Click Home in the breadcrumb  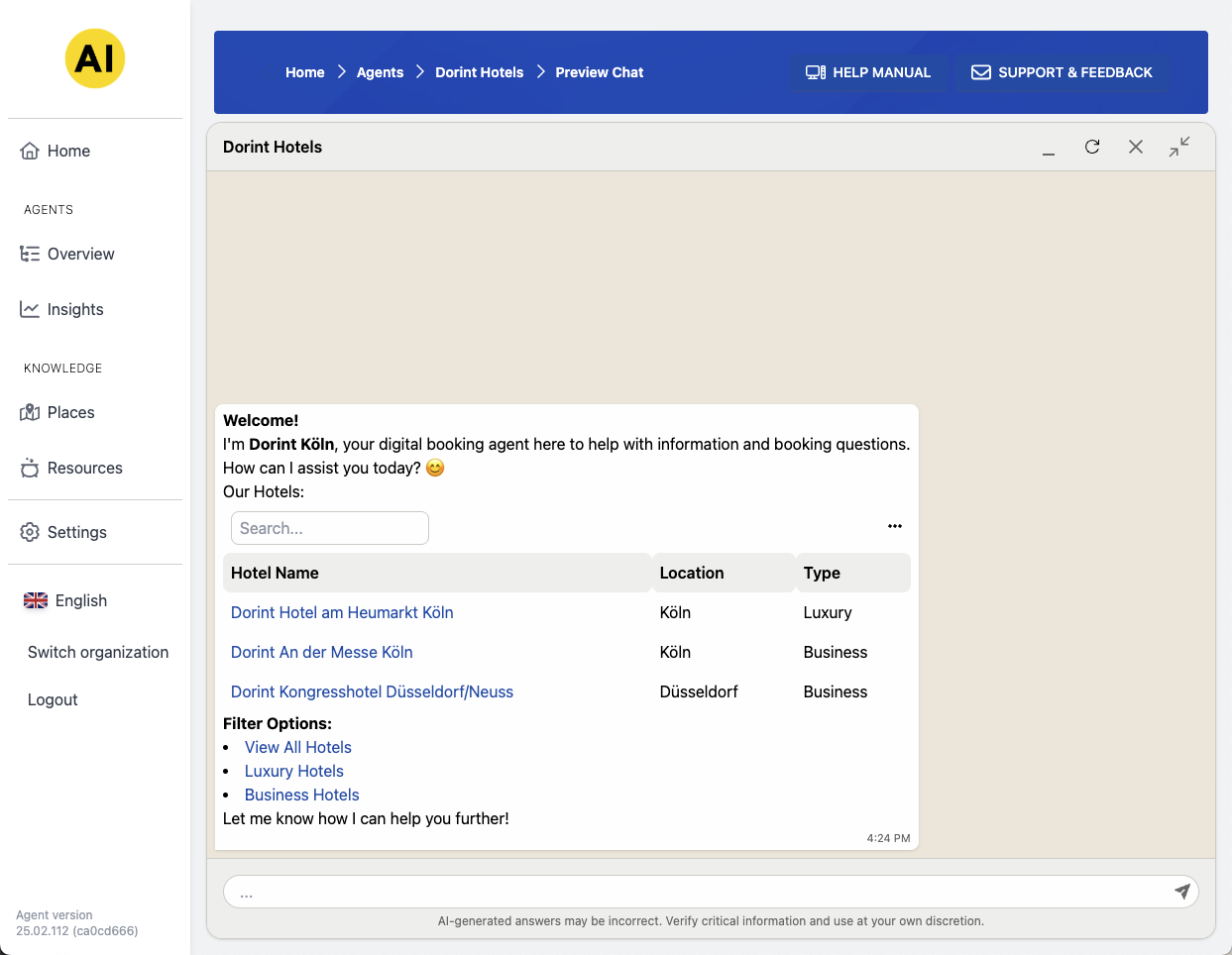click(305, 72)
